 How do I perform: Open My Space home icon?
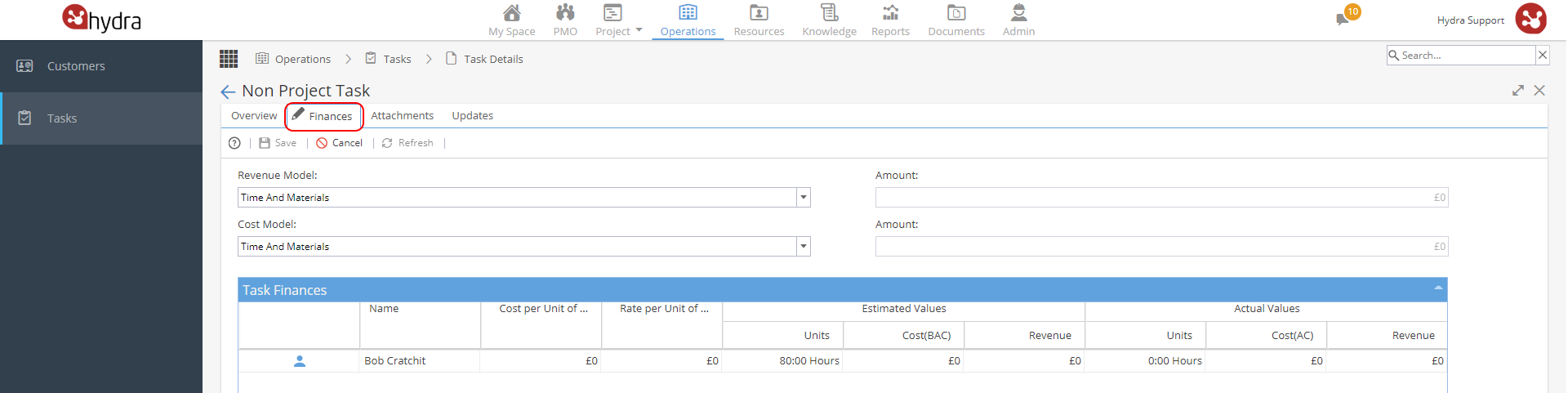click(x=512, y=12)
